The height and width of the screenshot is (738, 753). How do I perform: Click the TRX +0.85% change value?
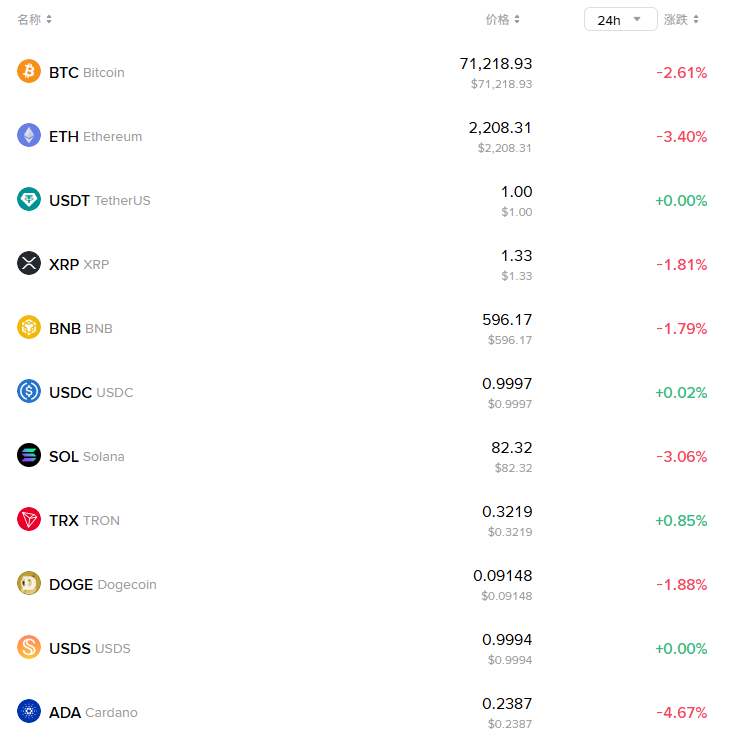[681, 520]
